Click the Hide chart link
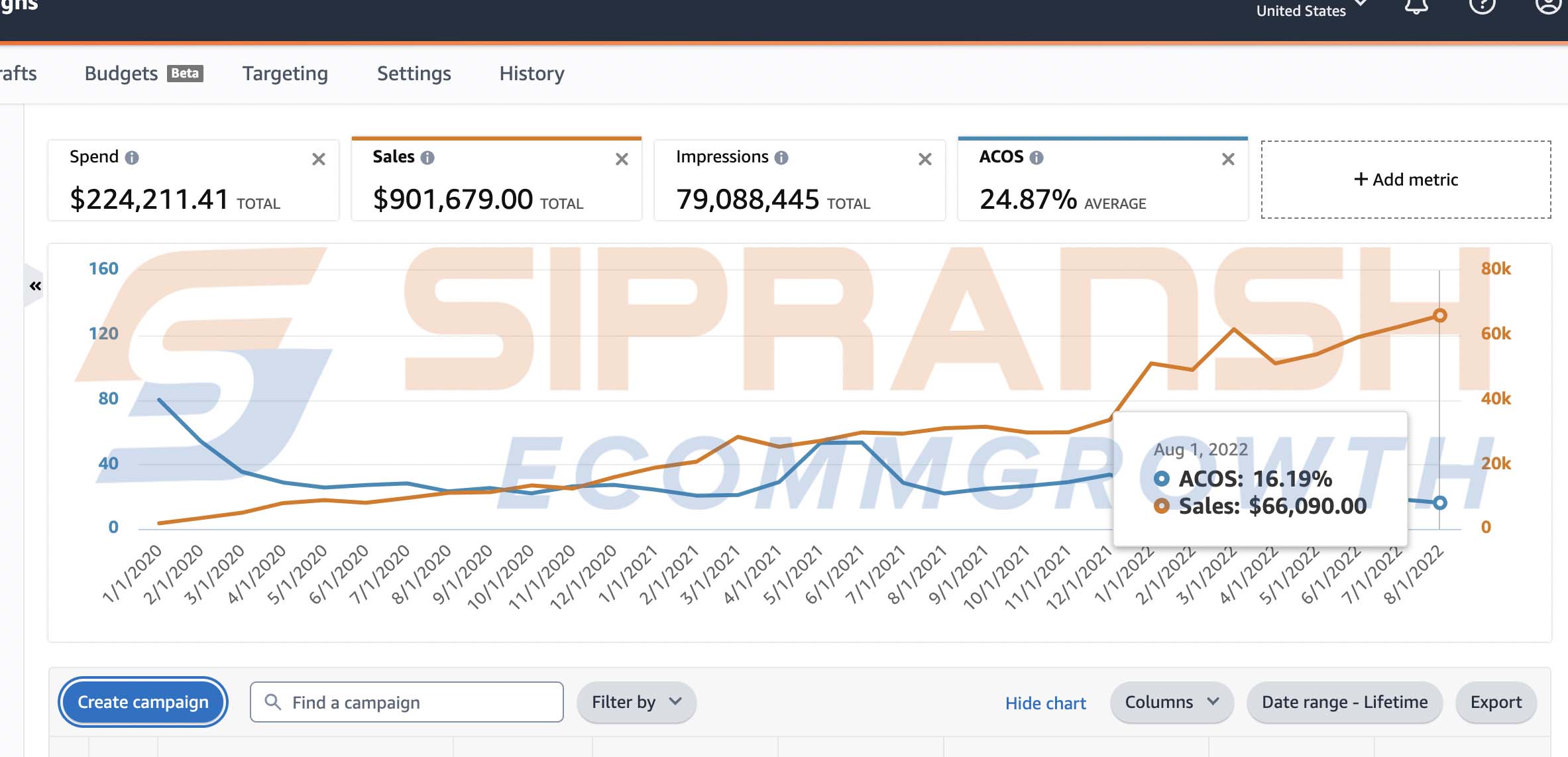1568x757 pixels. [x=1045, y=703]
